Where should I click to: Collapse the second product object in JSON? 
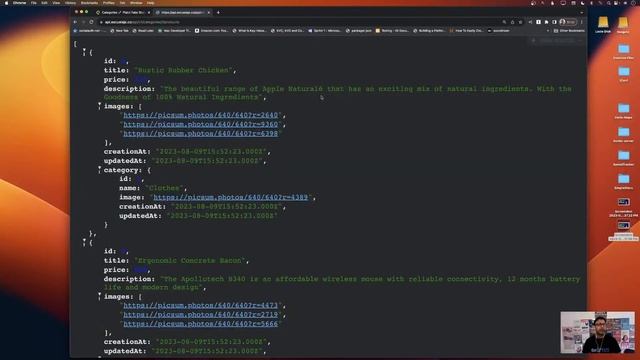(84, 242)
